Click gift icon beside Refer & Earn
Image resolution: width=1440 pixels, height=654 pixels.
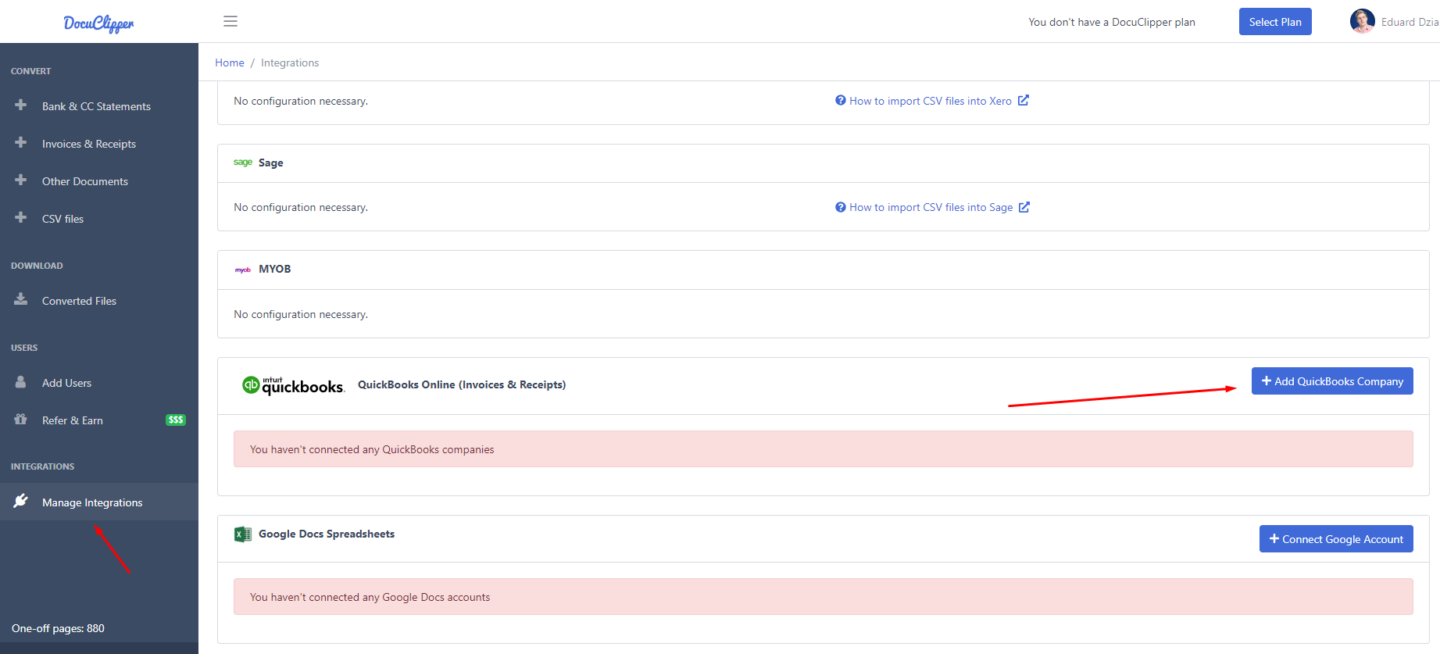point(21,419)
